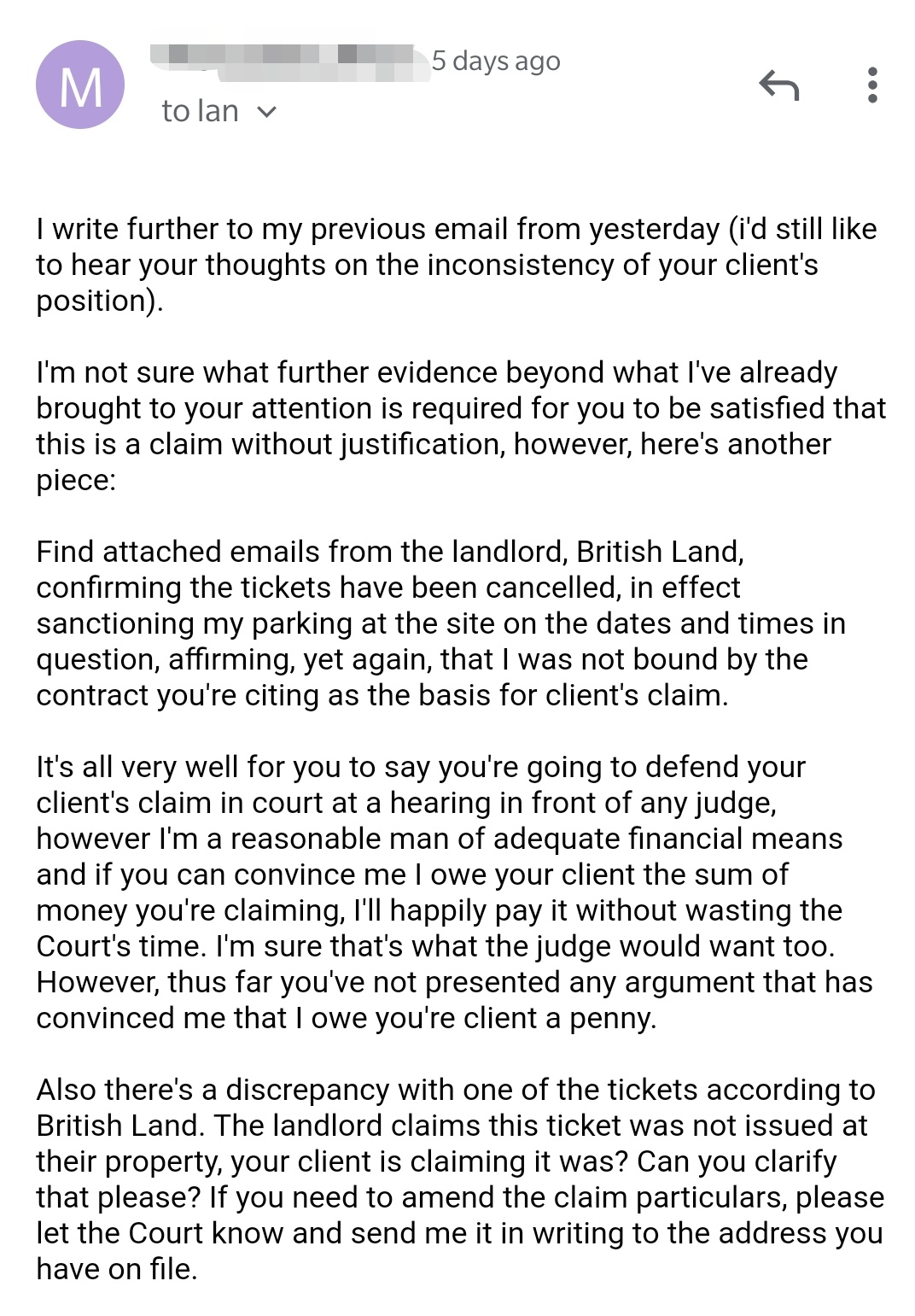Tap the paragraph starting 'I write further'
This screenshot has height=1316, width=915.
pyautogui.click(x=457, y=265)
